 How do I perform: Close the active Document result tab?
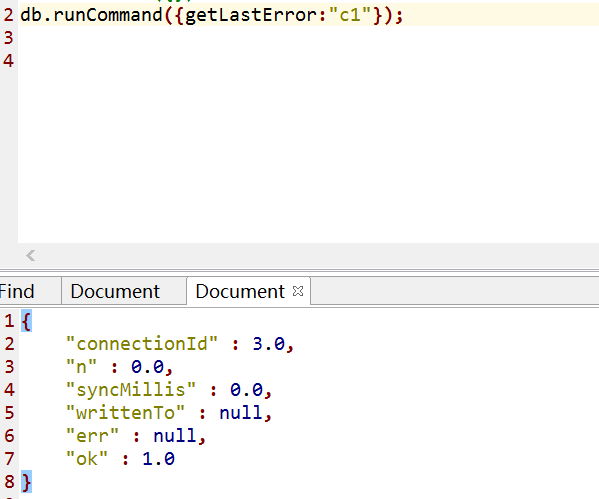coord(298,291)
